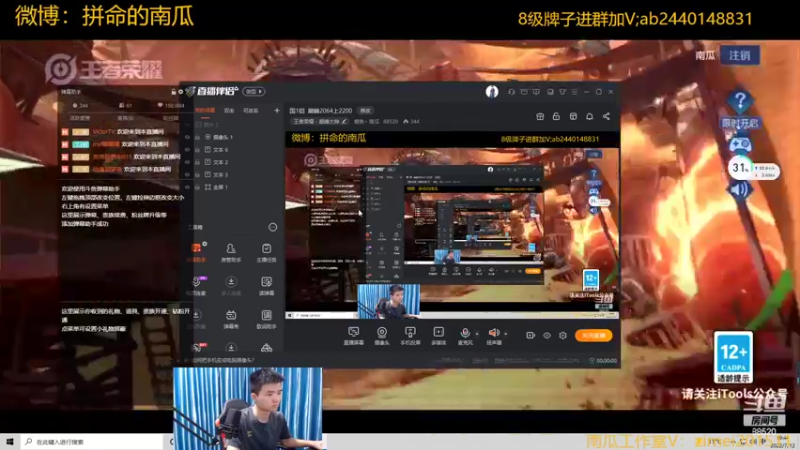Viewport: 800px width, 450px height.
Task: Add a 摄像头 camera source
Action: (382, 336)
